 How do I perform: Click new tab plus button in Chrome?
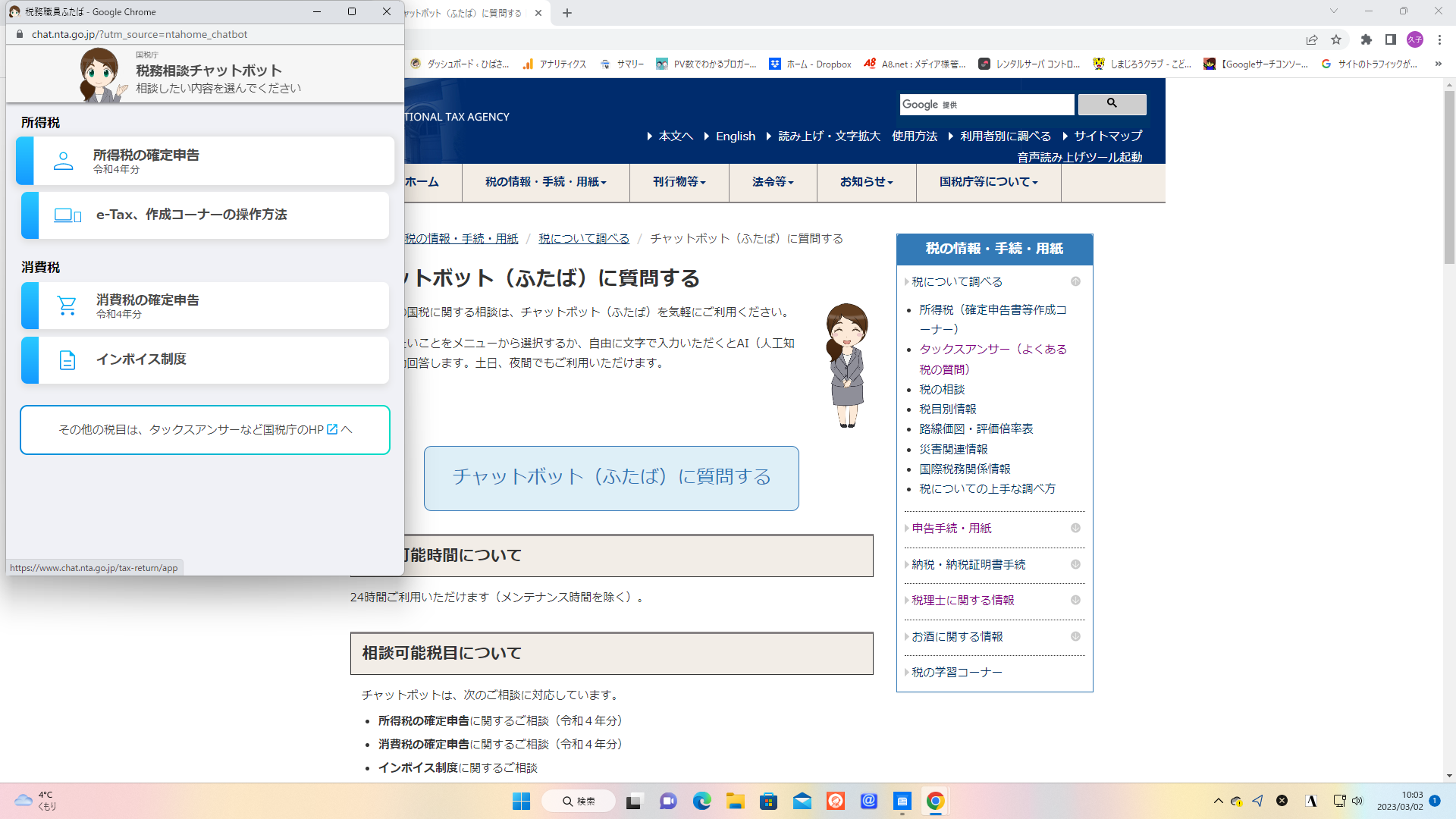pyautogui.click(x=567, y=13)
